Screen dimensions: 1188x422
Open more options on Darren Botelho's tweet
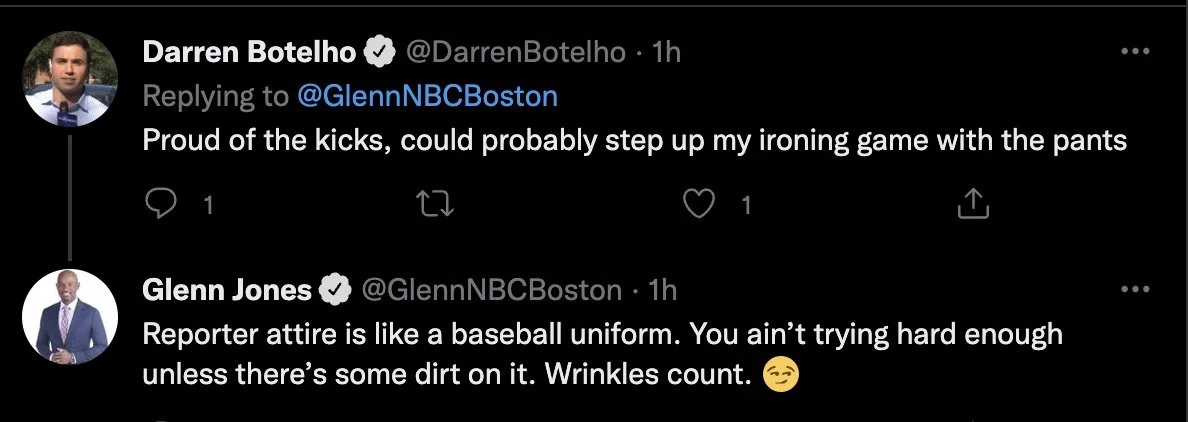click(1135, 52)
